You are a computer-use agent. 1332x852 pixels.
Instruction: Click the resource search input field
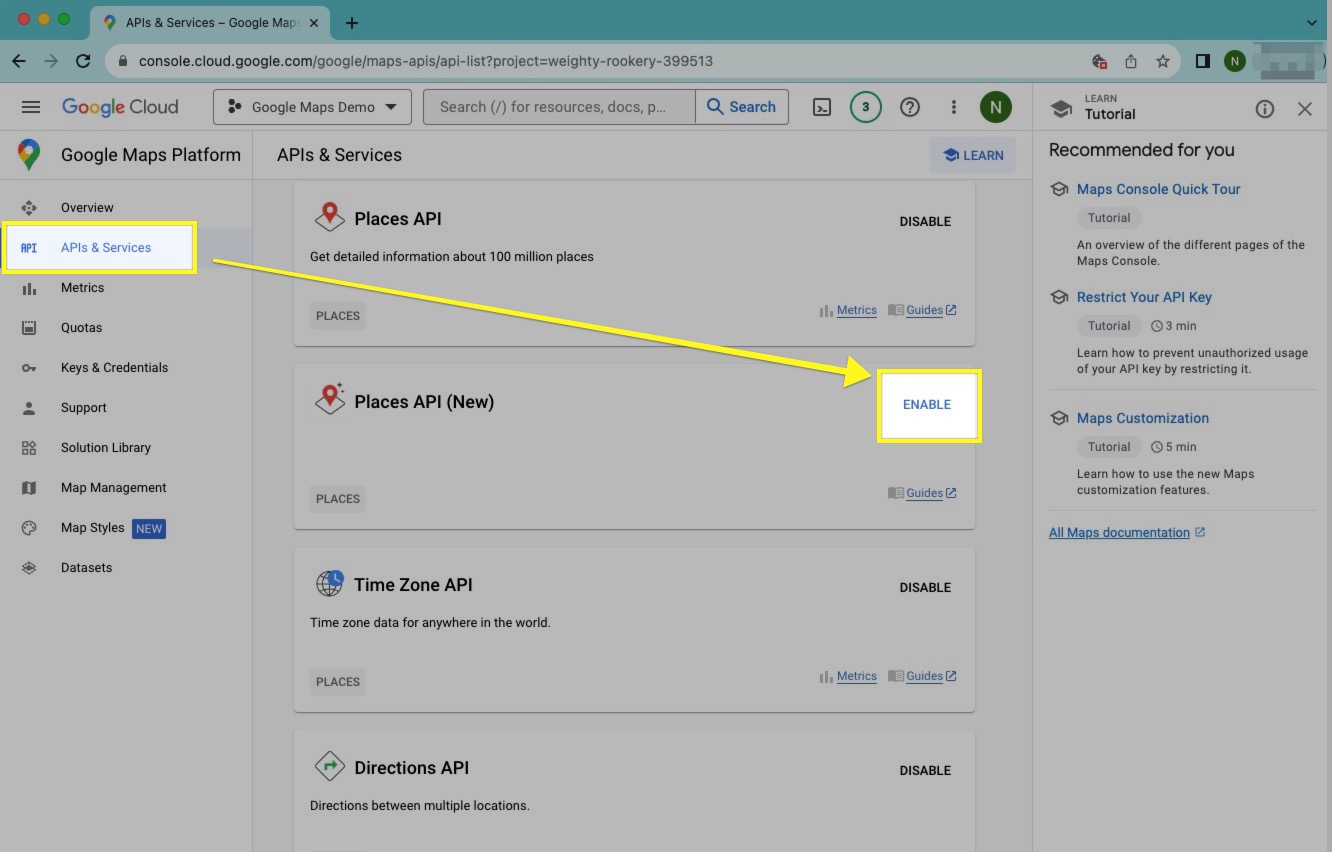pos(559,107)
